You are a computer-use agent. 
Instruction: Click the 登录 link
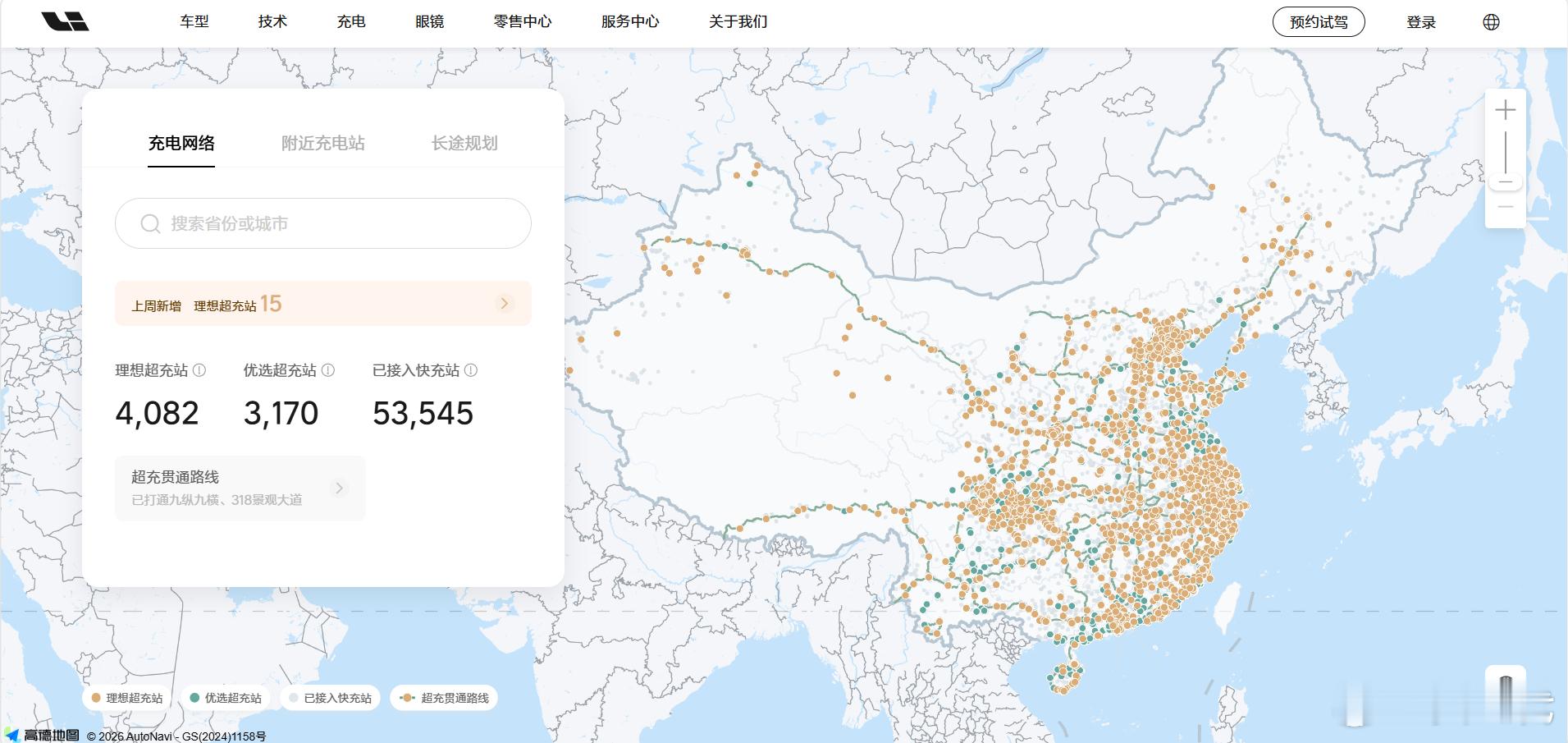pyautogui.click(x=1421, y=22)
